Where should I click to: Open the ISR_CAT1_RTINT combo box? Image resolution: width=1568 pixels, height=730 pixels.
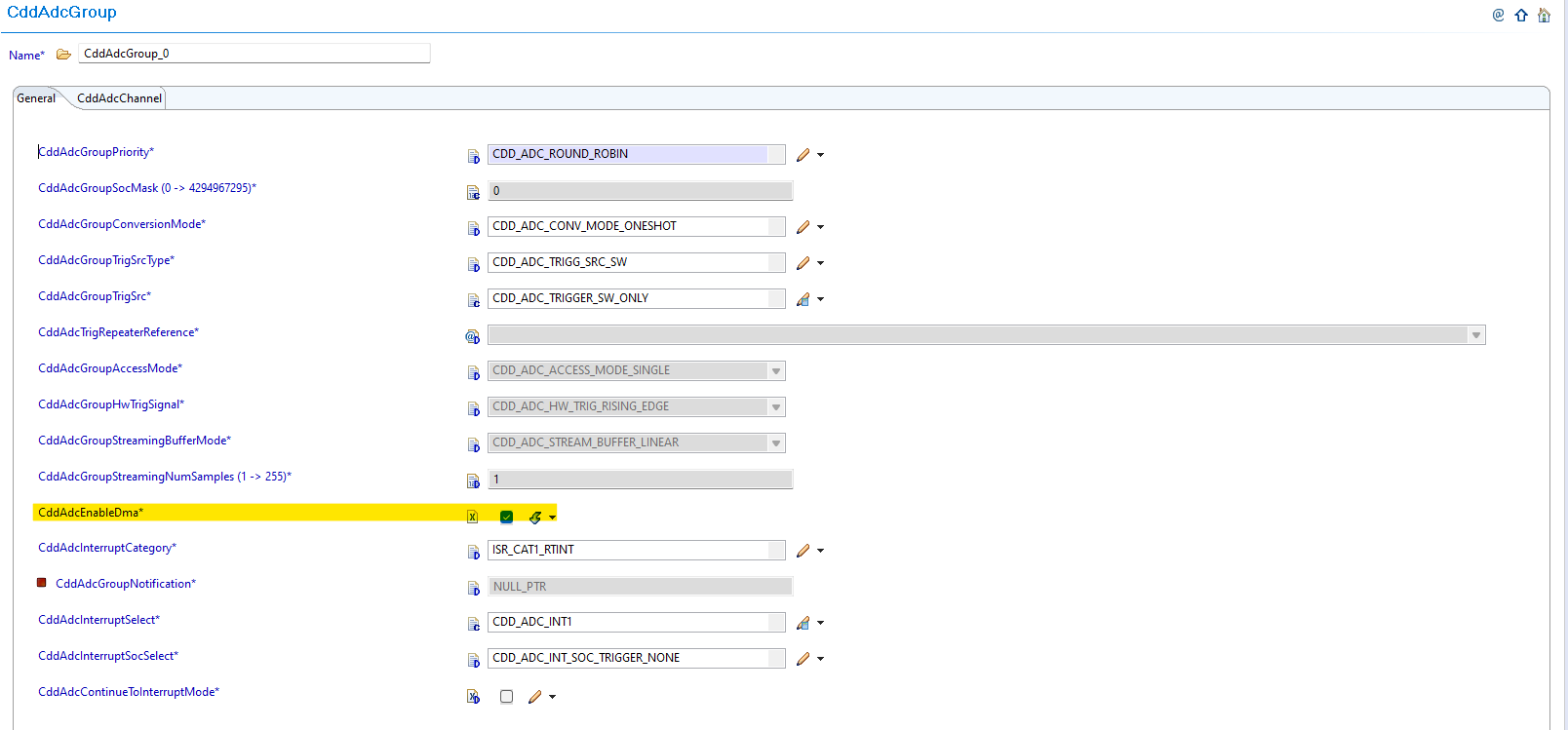pos(636,550)
